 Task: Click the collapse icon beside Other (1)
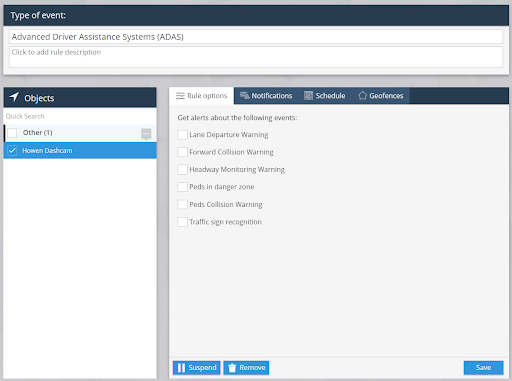point(146,134)
